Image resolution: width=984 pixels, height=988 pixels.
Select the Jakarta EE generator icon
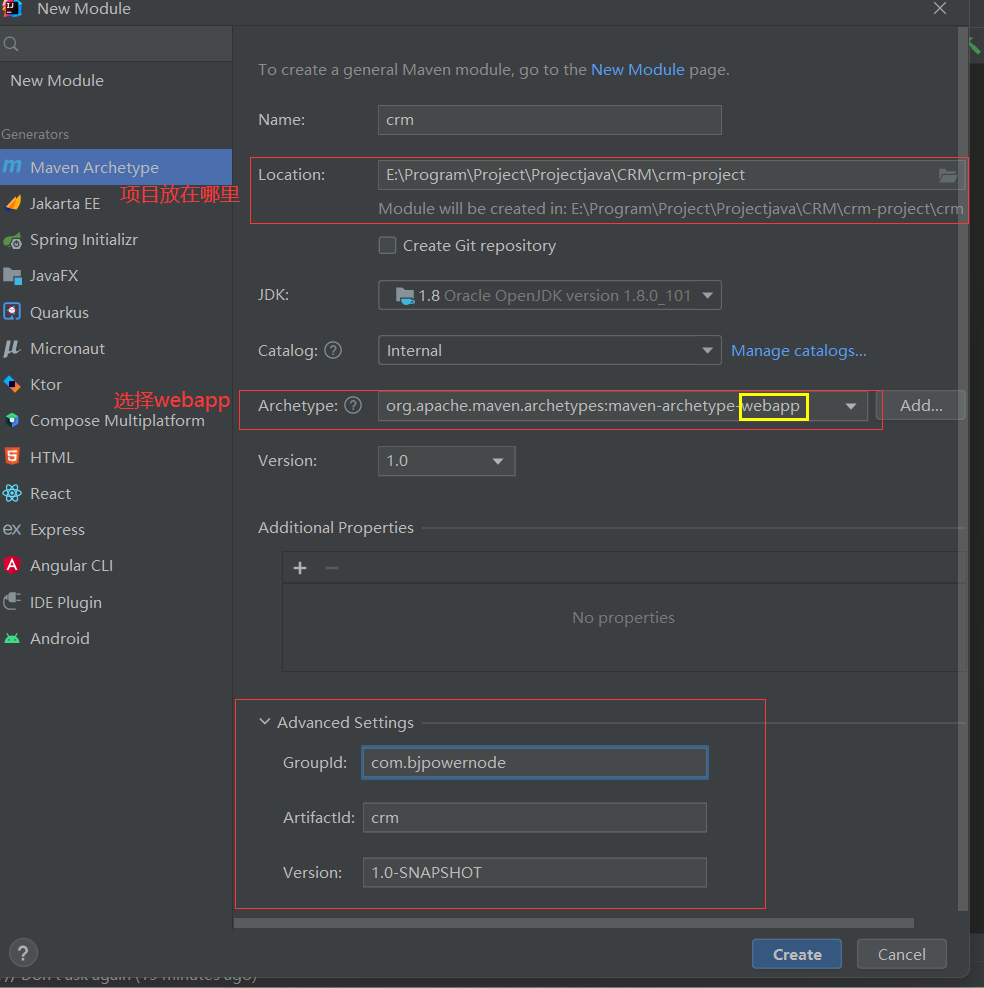click(x=13, y=203)
